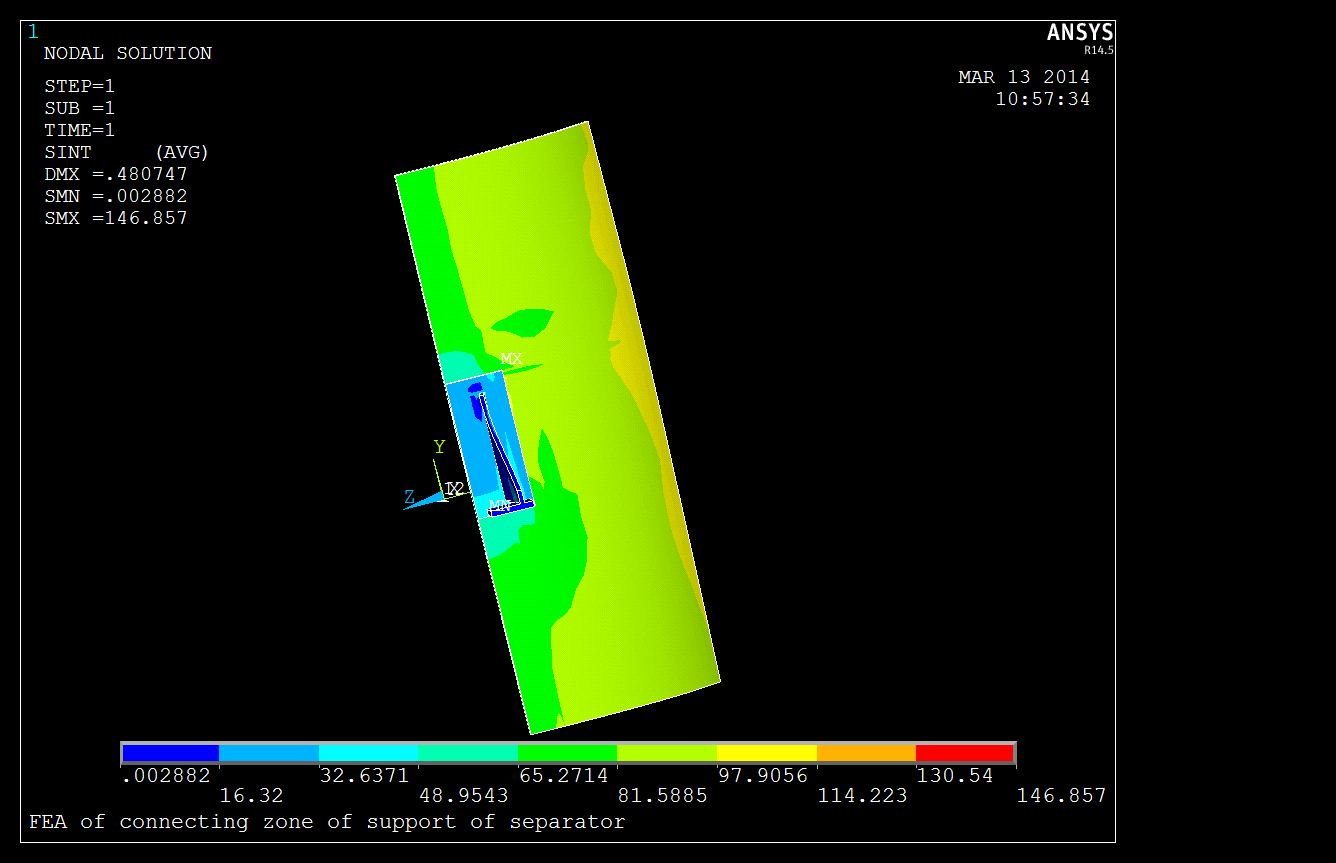This screenshot has width=1336, height=863.
Task: Click the MX maximum stress marker
Action: [511, 358]
